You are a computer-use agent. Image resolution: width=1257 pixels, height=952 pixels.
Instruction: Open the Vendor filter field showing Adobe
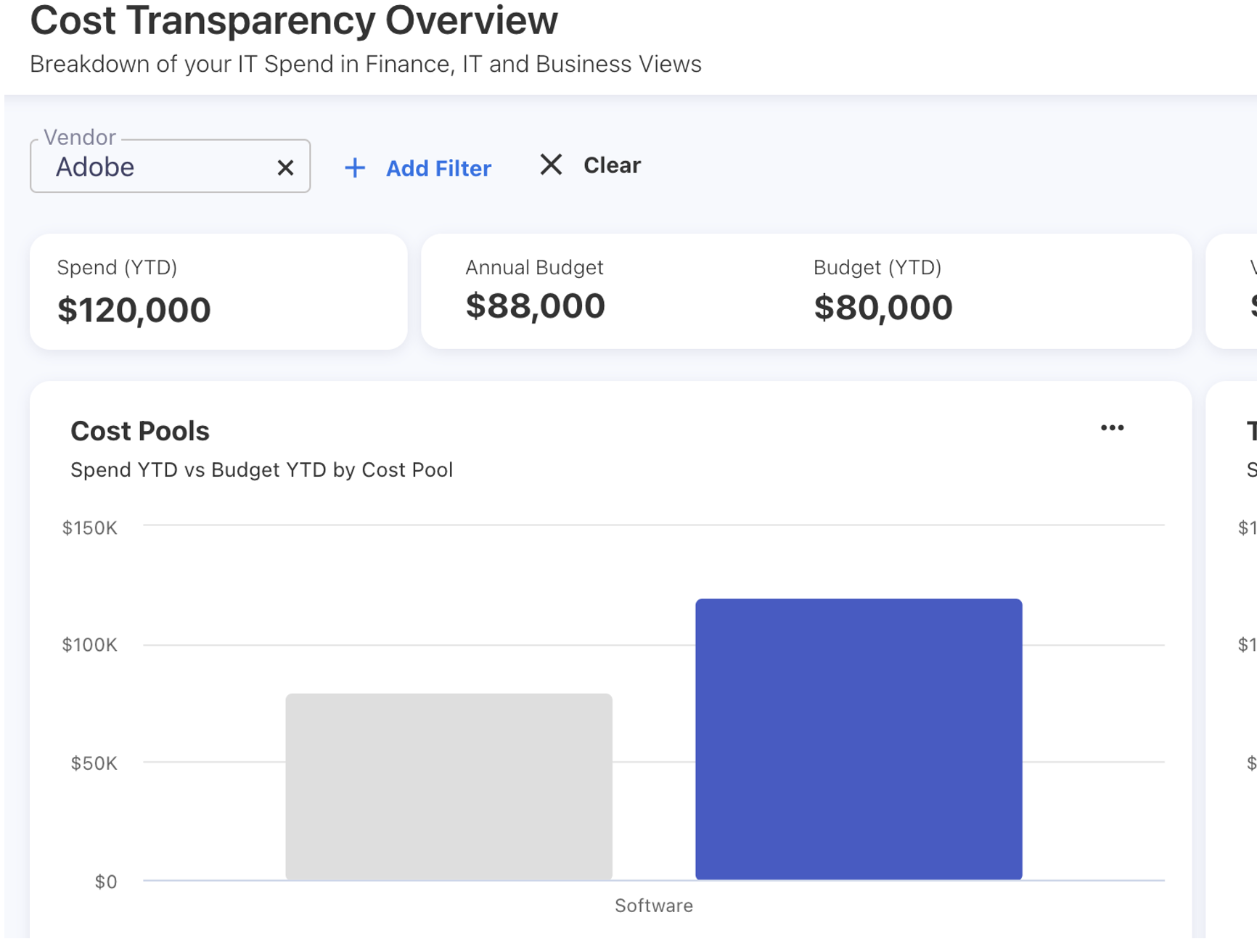pos(152,168)
